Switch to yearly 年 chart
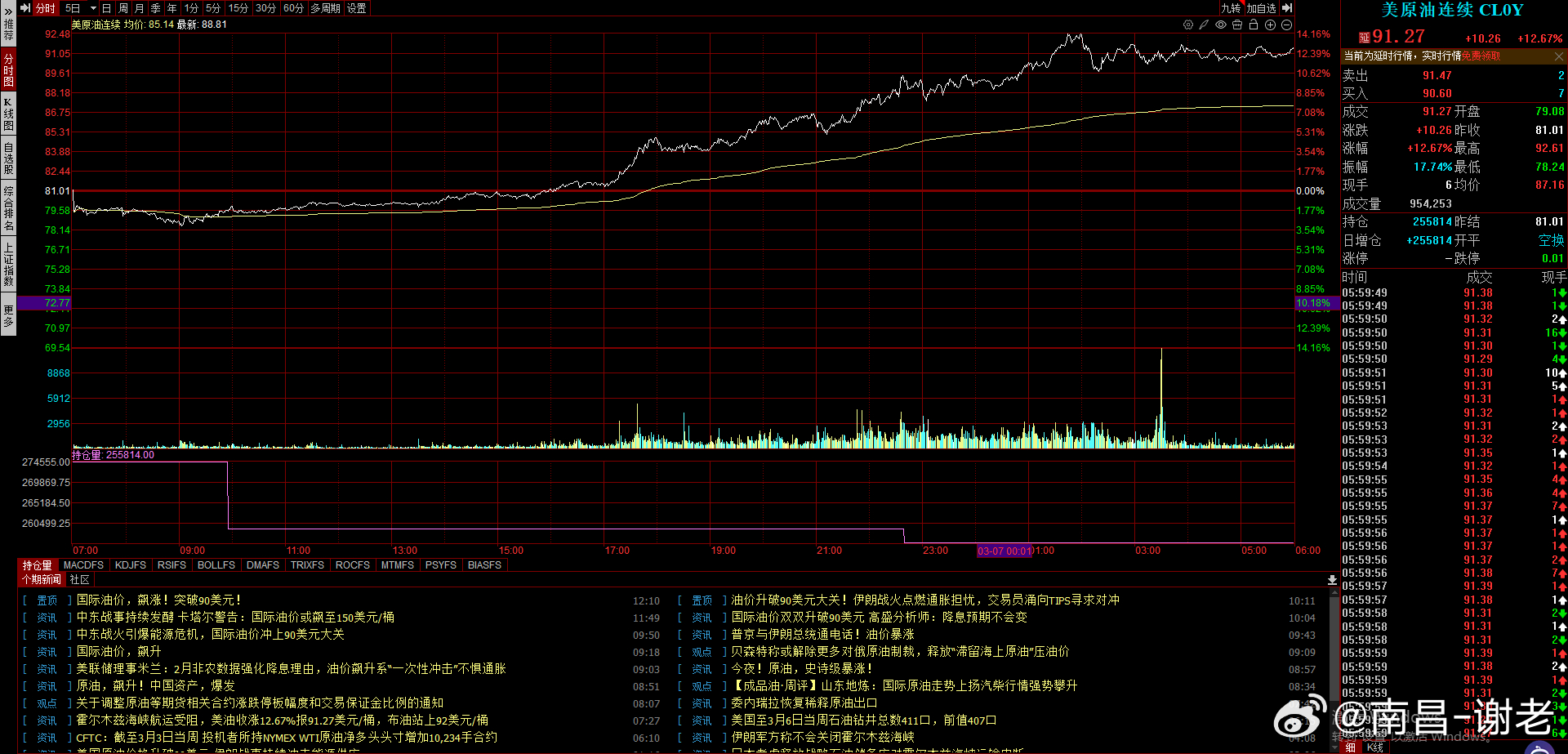Viewport: 1568px width, 754px height. 171,8
